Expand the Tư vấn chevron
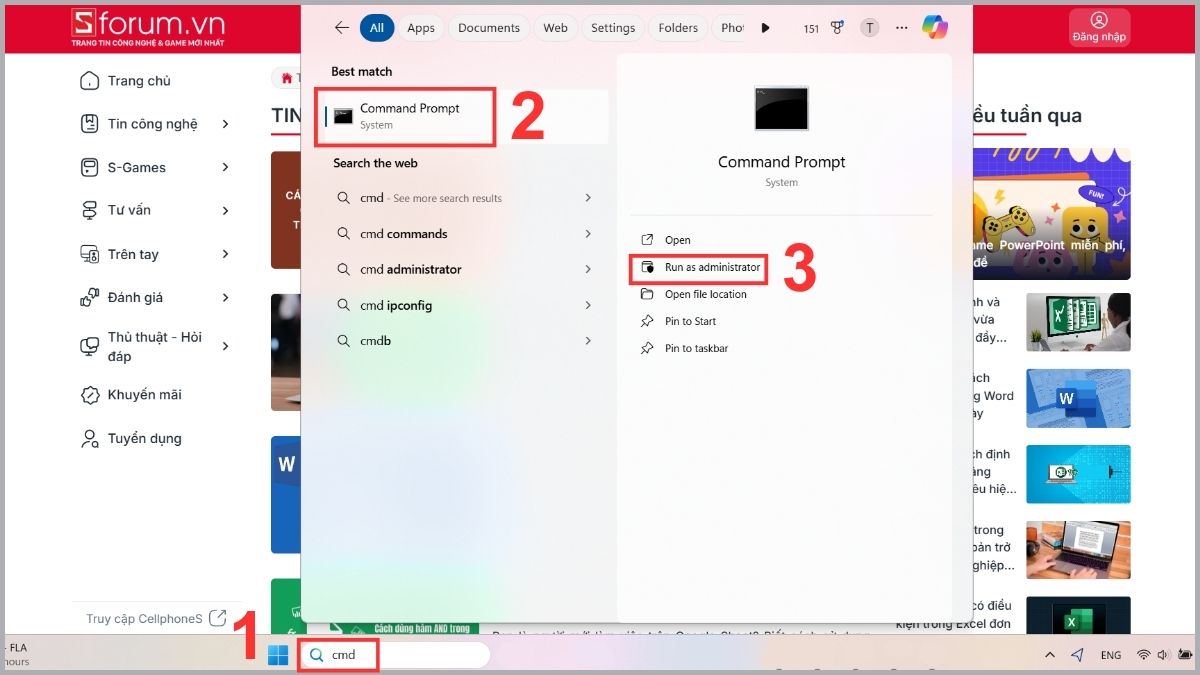 coord(225,210)
